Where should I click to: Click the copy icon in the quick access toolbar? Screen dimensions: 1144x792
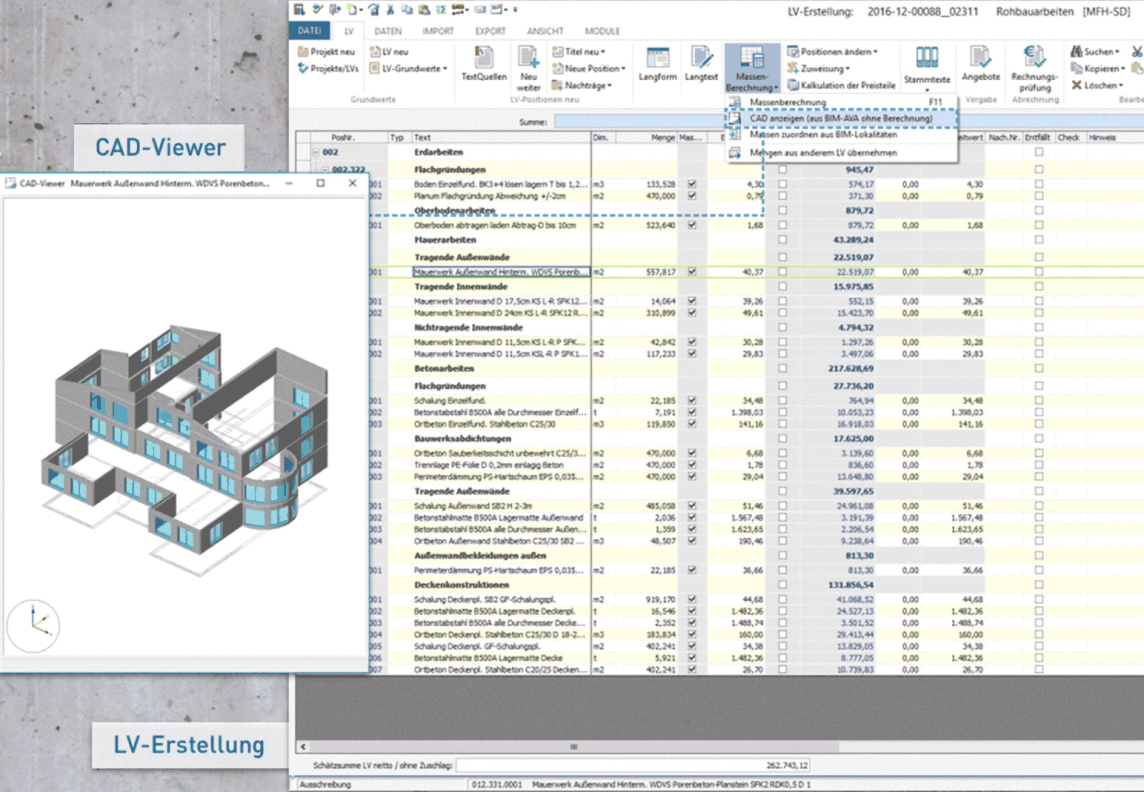407,9
